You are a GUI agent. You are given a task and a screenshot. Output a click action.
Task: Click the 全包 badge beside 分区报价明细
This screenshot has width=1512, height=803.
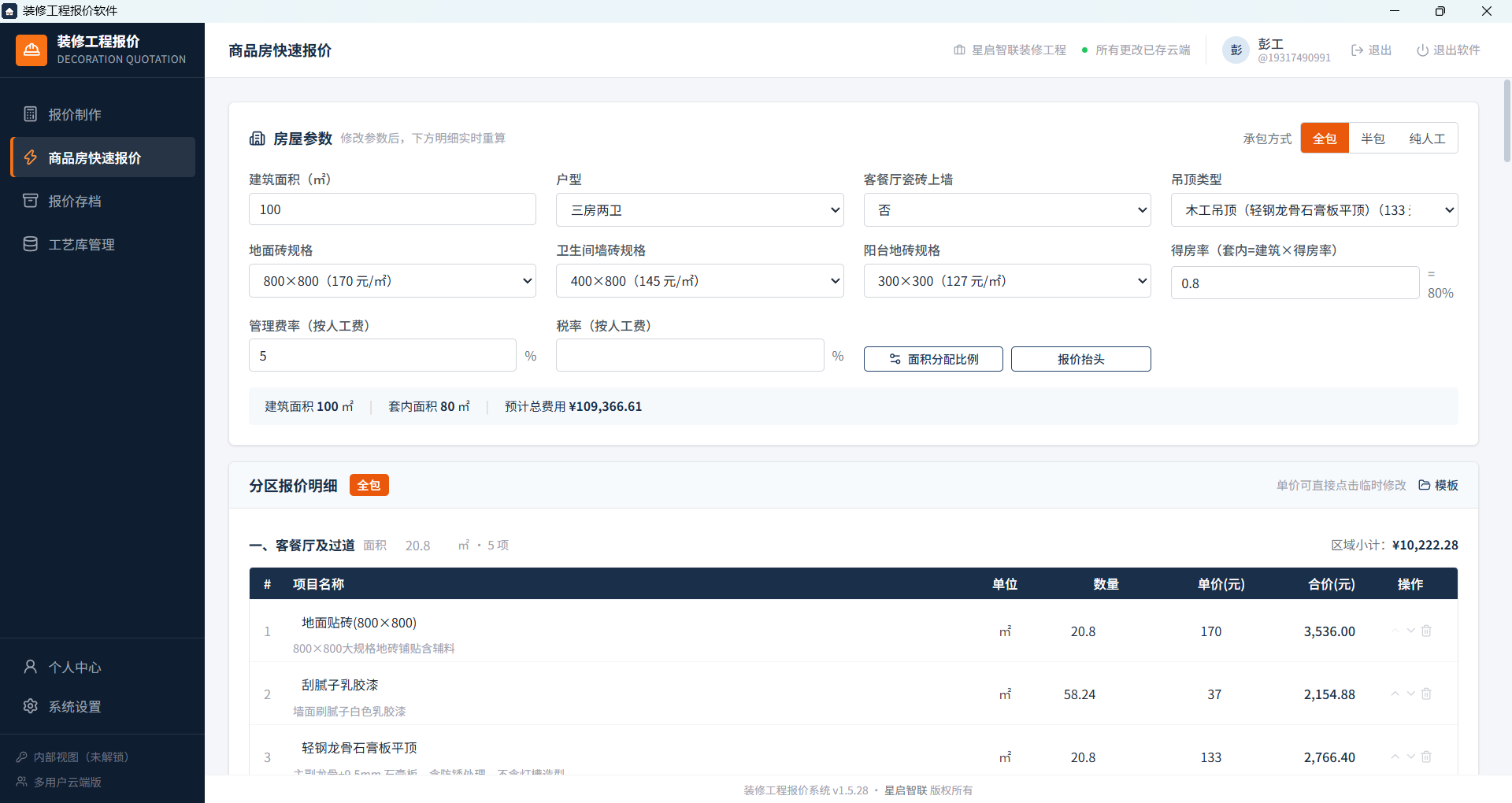pyautogui.click(x=369, y=485)
